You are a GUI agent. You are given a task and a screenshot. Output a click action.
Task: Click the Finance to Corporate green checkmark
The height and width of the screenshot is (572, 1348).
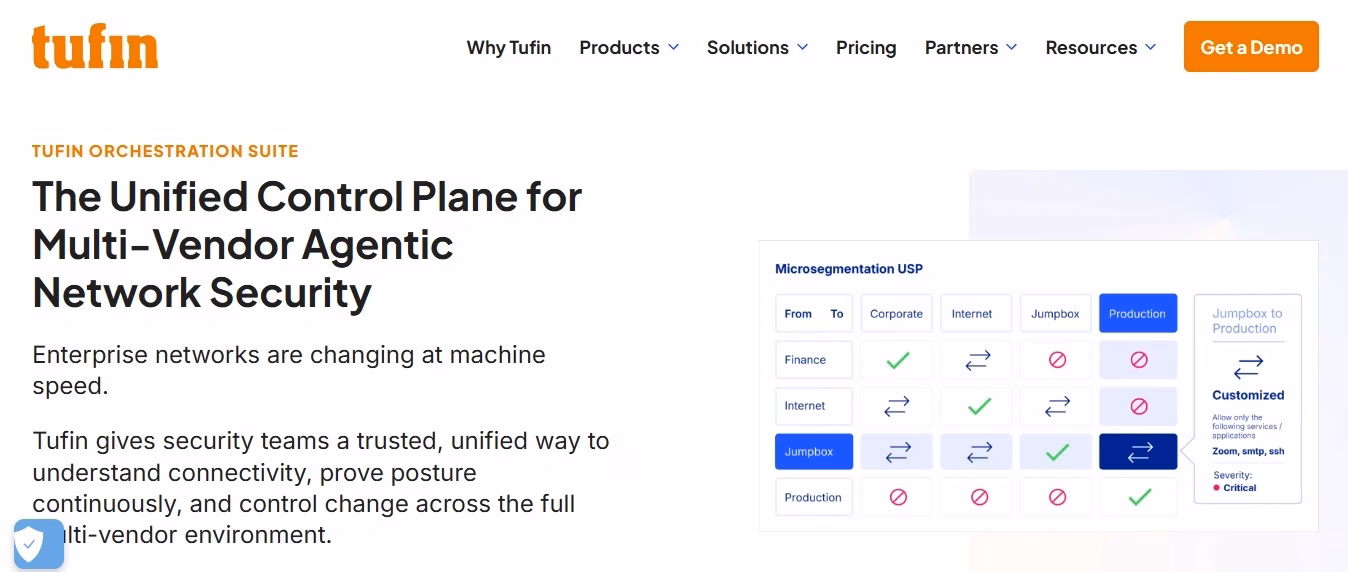[897, 360]
